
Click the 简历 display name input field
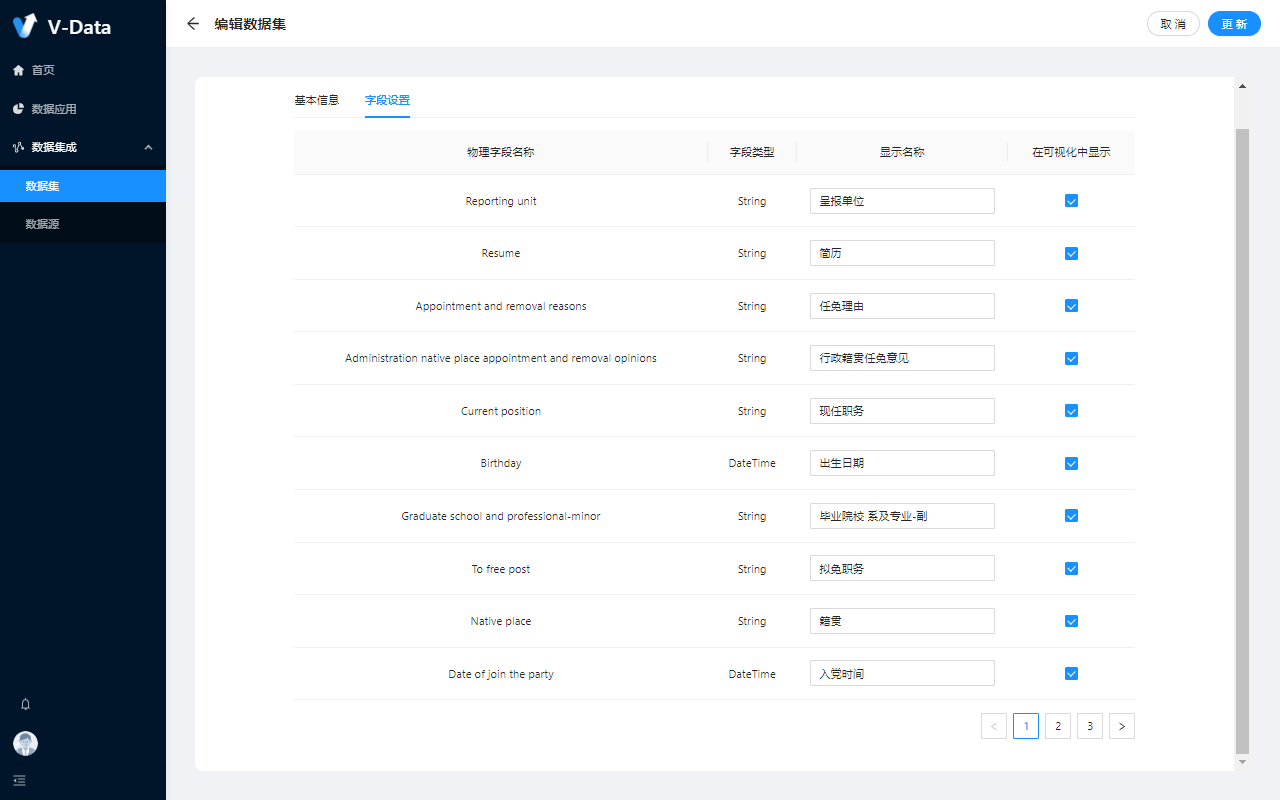point(902,253)
